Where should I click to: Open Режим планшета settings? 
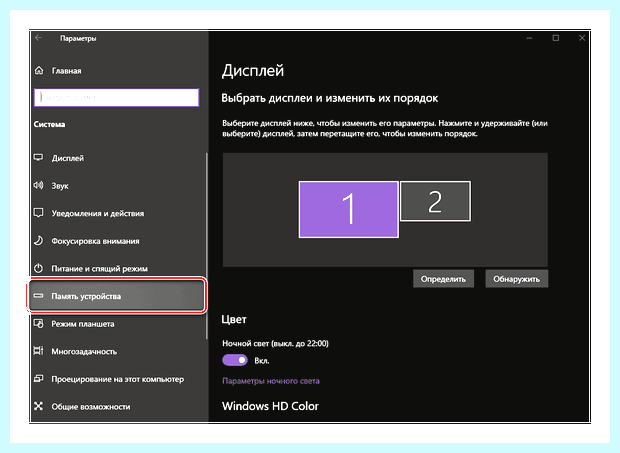coord(83,324)
